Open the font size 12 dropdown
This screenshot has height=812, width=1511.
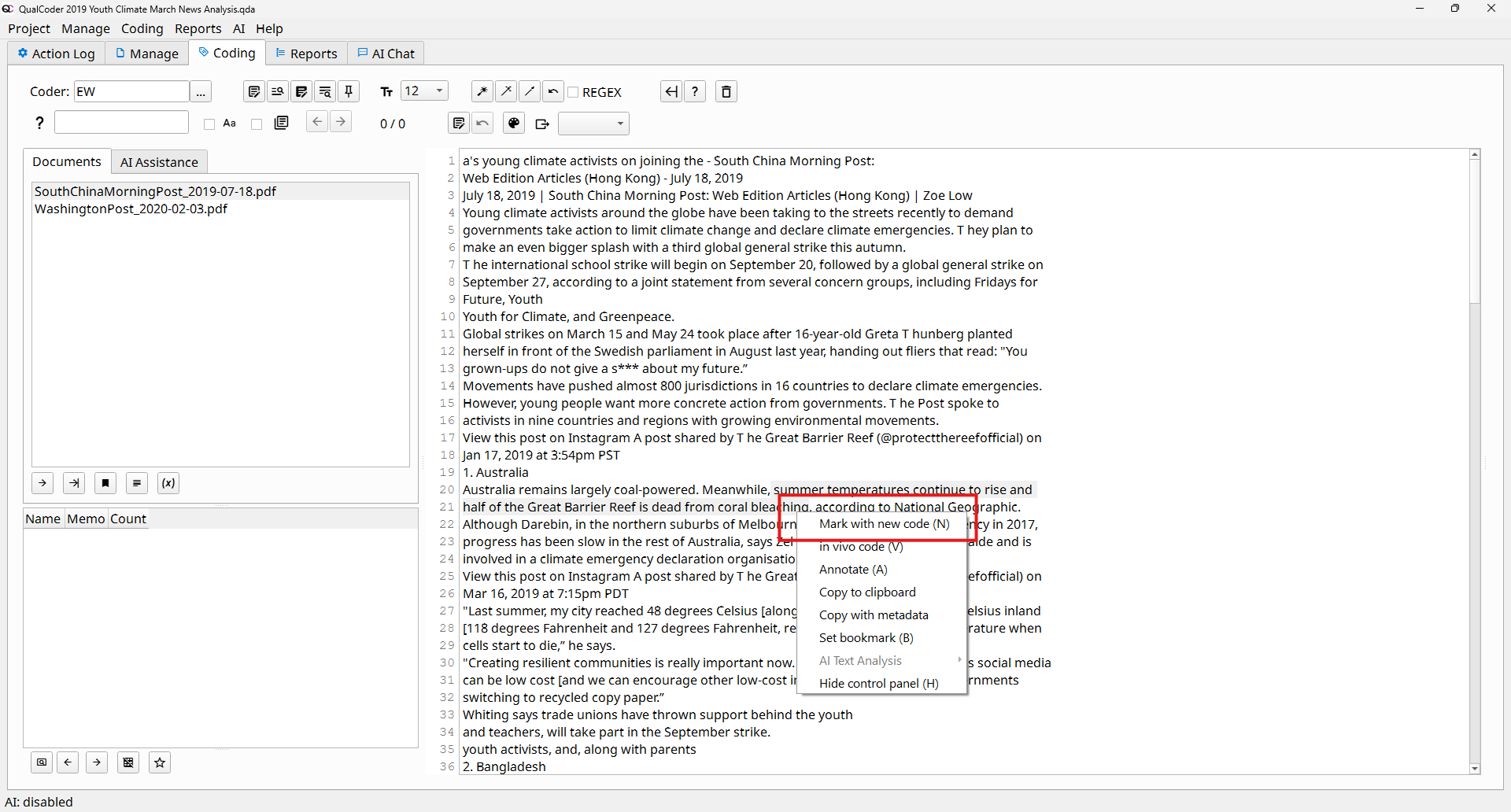tap(424, 91)
